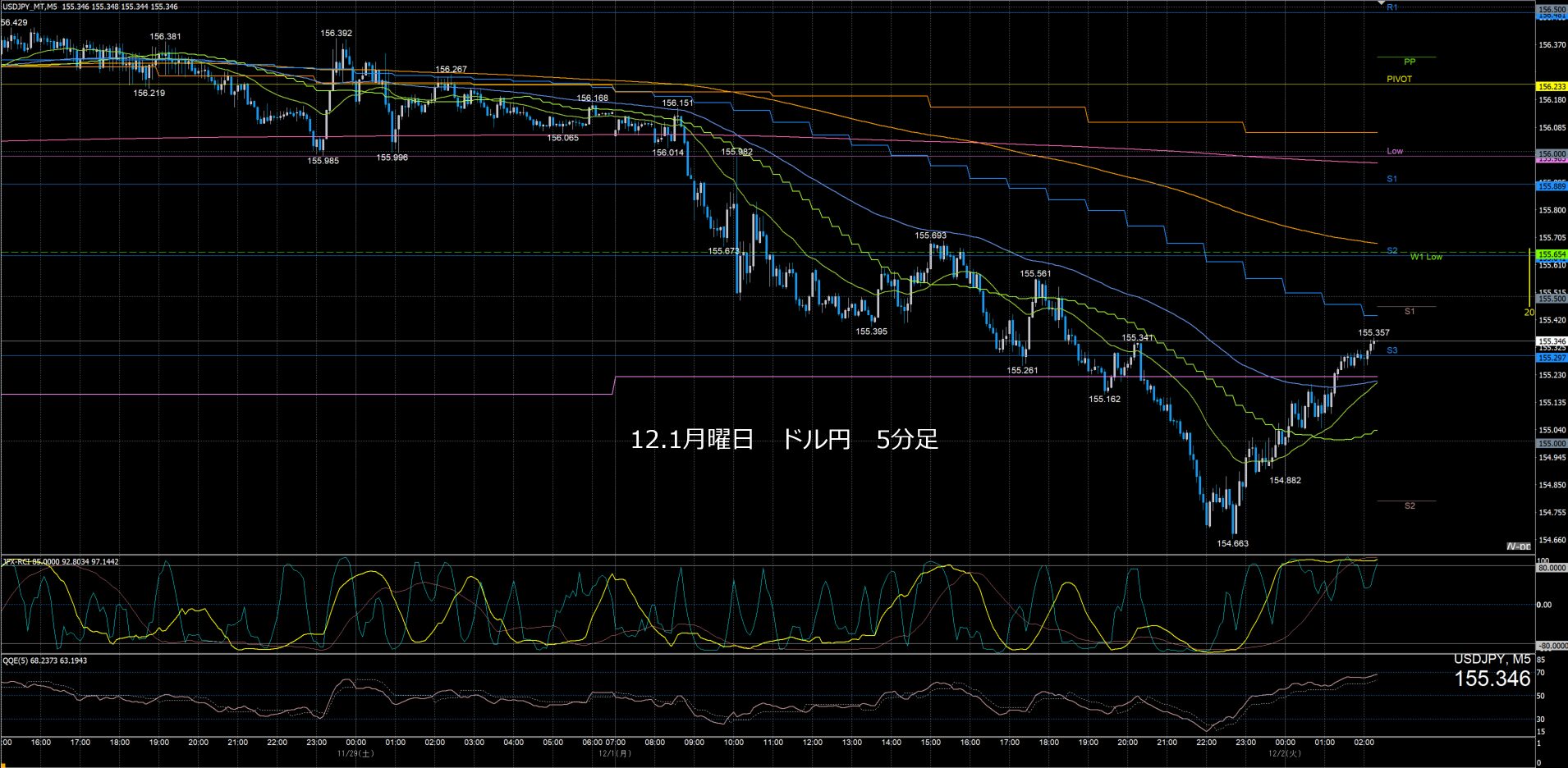Click the small N-DE logo badge
Viewport: 1568px width, 768px height.
(x=1519, y=546)
